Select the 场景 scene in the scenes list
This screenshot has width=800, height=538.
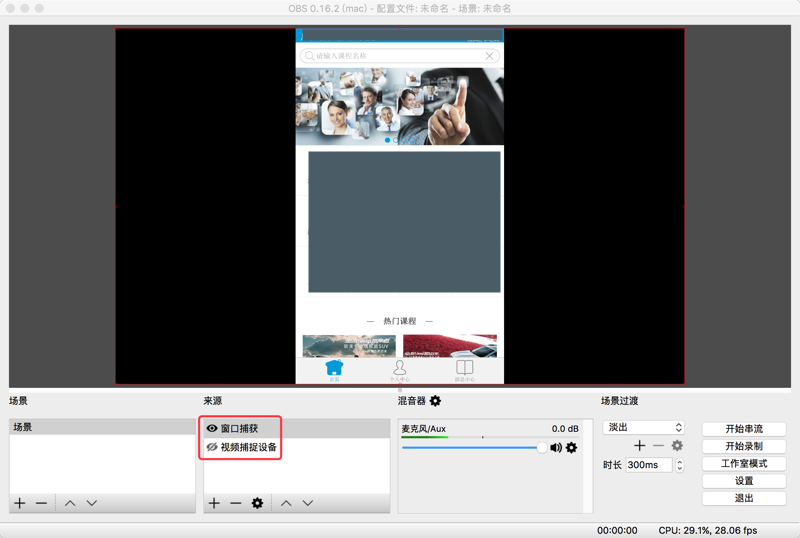[102, 427]
